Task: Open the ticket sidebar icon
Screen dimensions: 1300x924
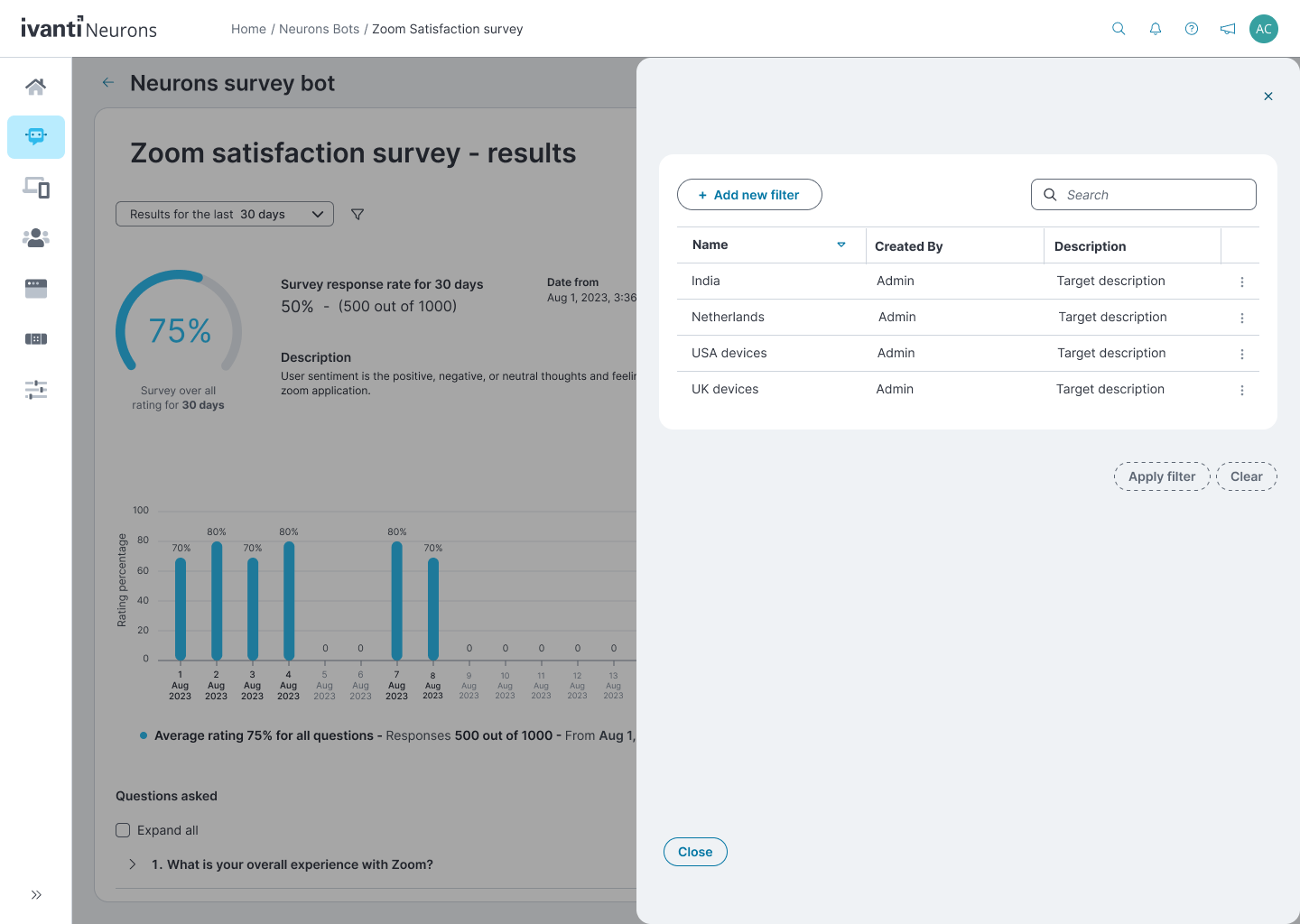Action: [36, 339]
